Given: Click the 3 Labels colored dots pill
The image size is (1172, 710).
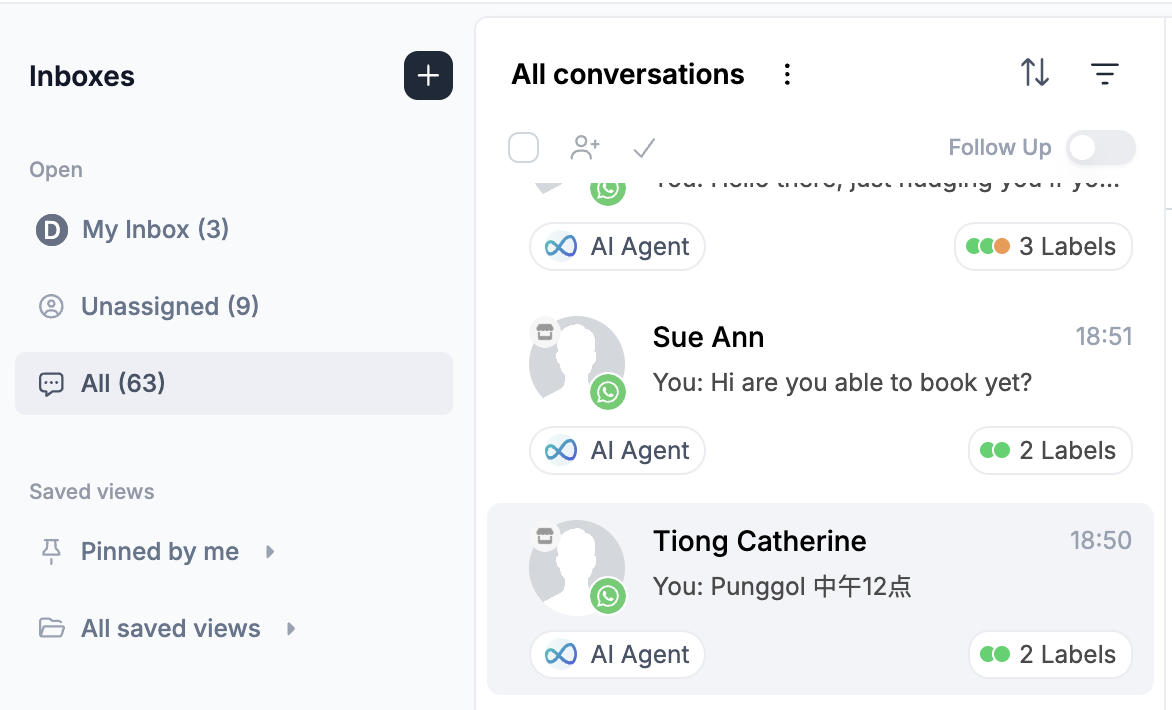Looking at the screenshot, I should click(x=1043, y=247).
